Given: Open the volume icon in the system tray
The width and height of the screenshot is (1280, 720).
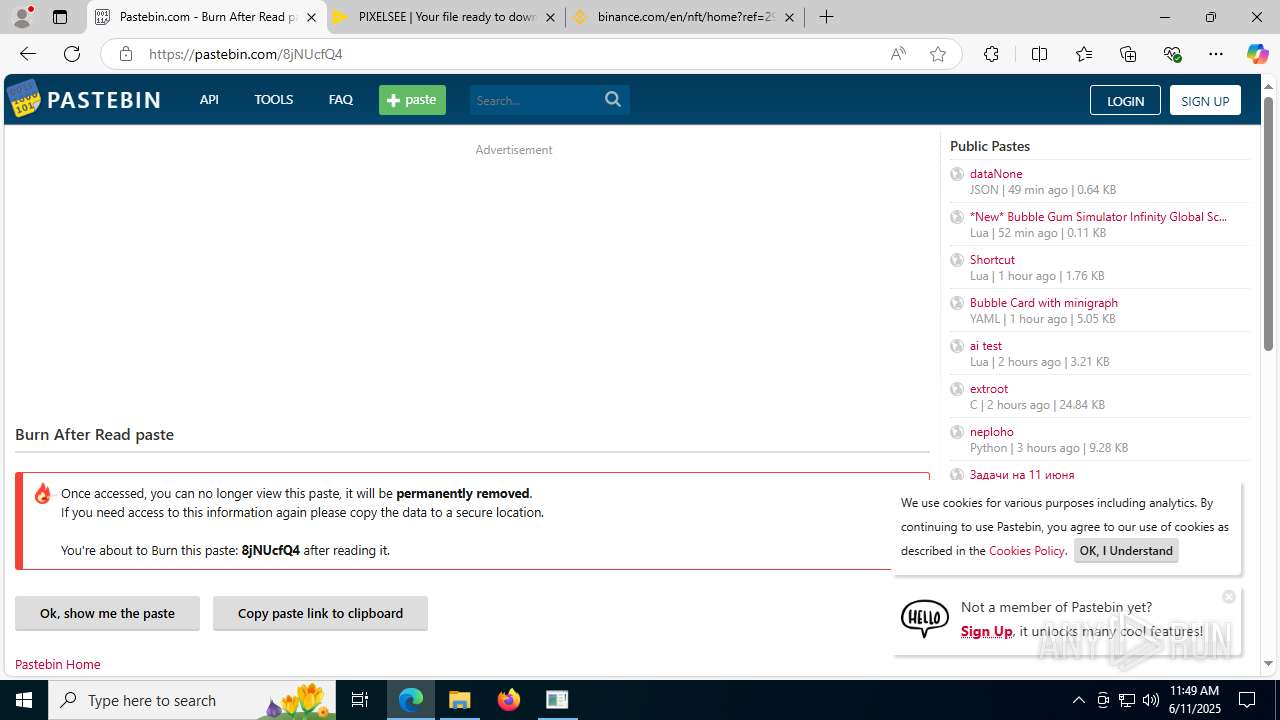Looking at the screenshot, I should point(1151,700).
